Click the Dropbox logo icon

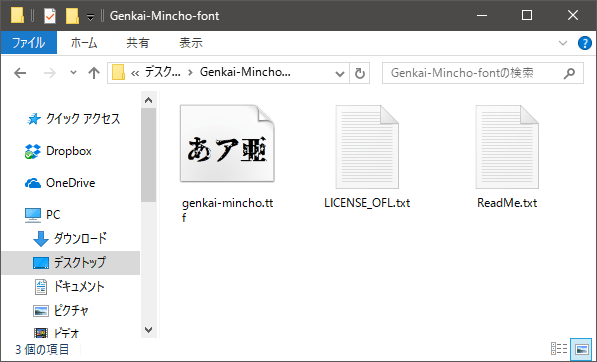tap(32, 151)
